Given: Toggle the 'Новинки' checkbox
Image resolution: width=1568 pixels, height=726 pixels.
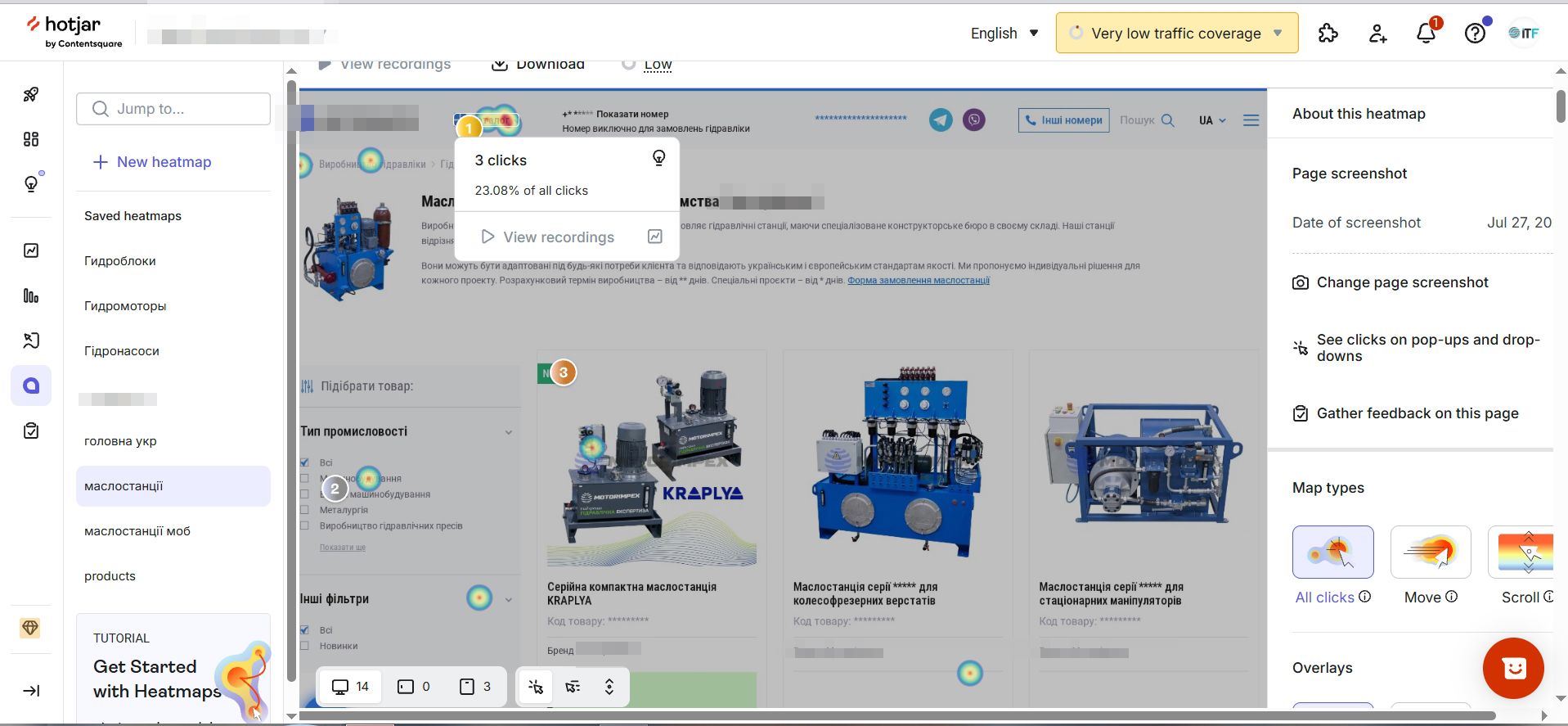Looking at the screenshot, I should [x=304, y=646].
